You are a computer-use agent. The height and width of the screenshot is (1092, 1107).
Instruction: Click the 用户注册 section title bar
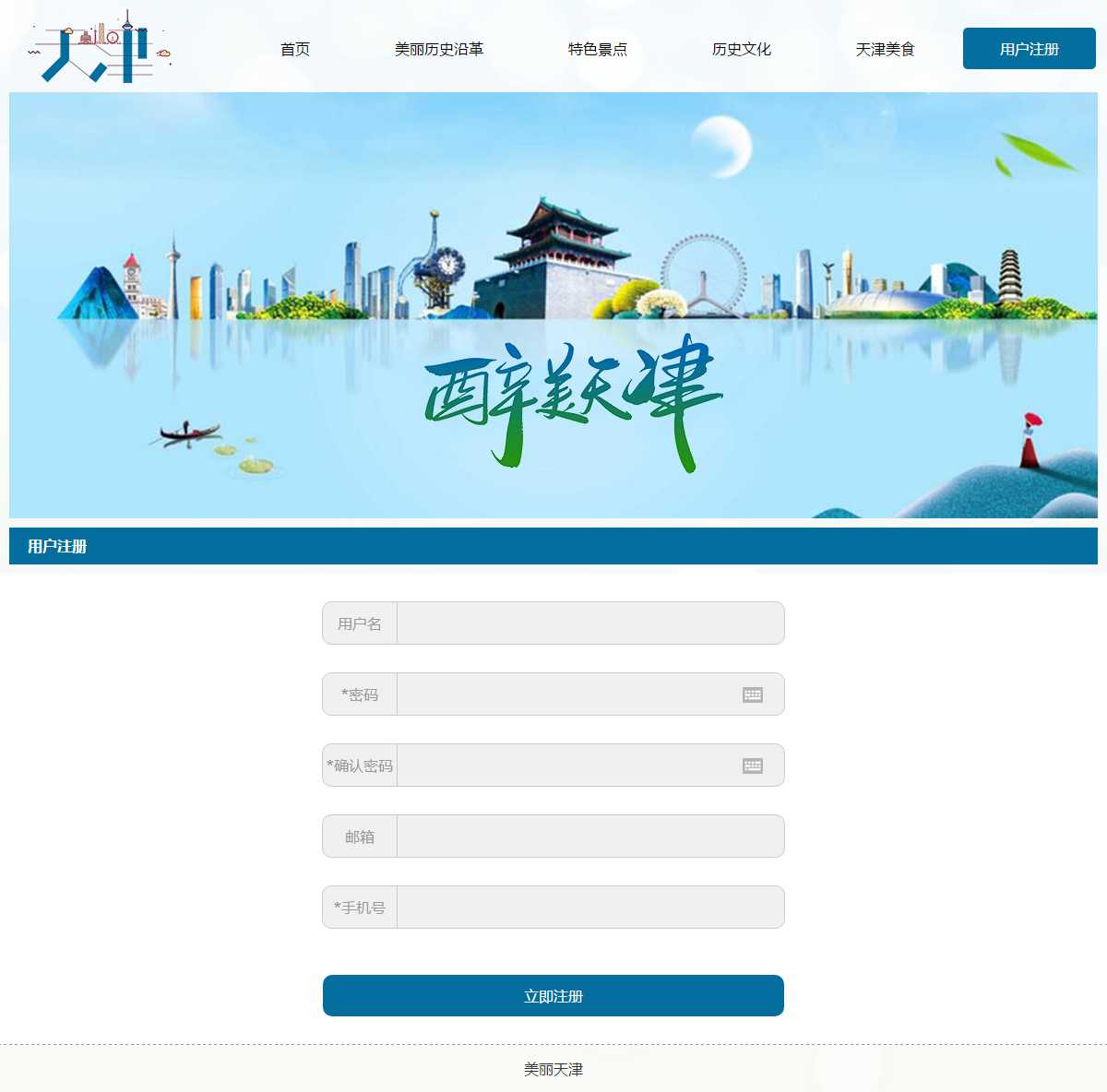pyautogui.click(x=553, y=546)
